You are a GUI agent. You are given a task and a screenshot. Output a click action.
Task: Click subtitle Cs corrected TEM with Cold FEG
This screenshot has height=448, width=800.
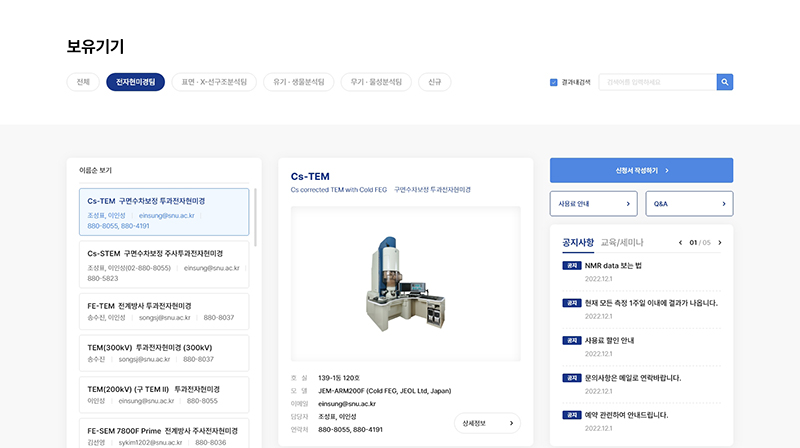[x=339, y=190]
